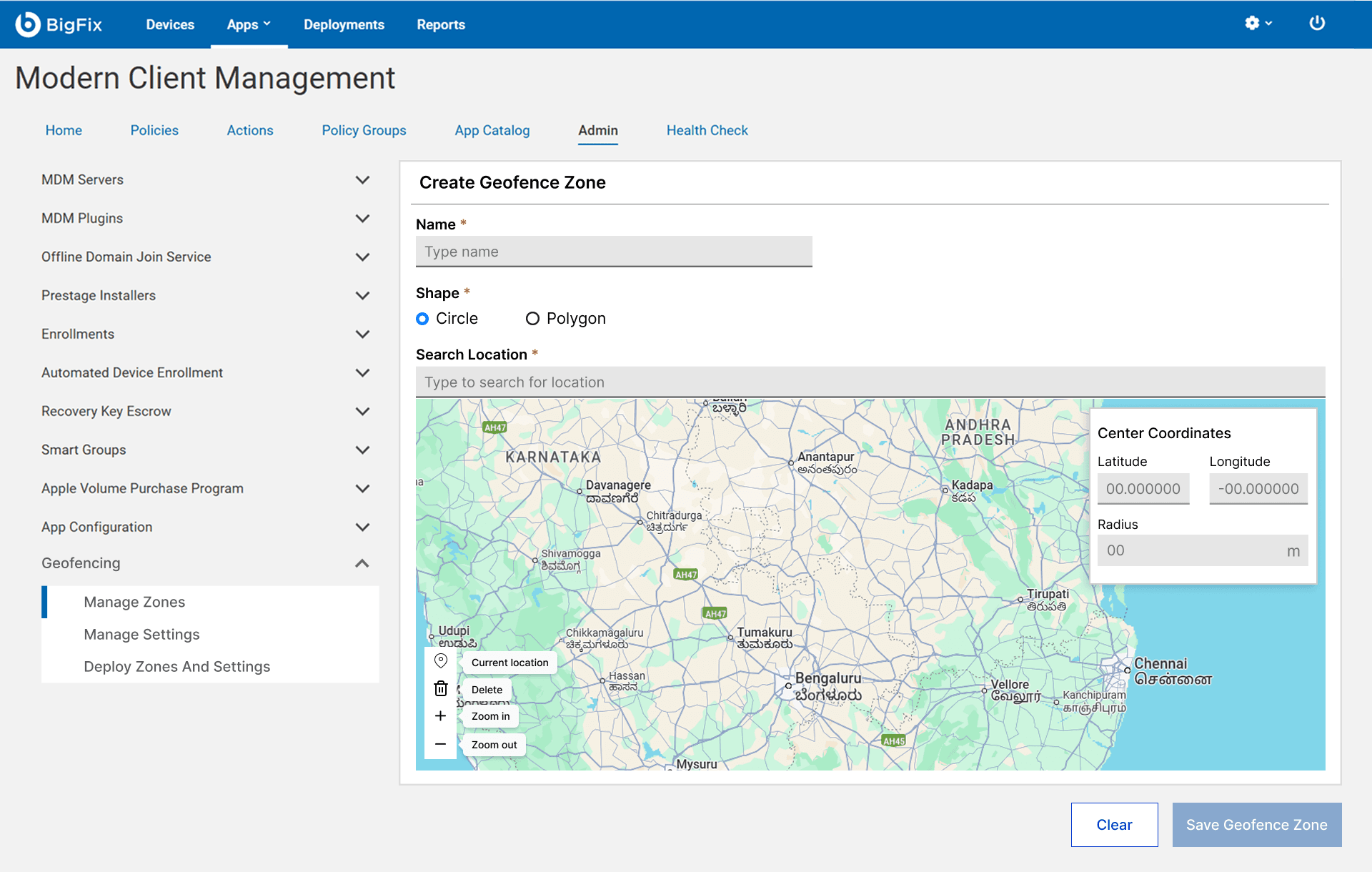Viewport: 1372px width, 872px height.
Task: Collapse the Geofencing section
Action: click(x=362, y=563)
